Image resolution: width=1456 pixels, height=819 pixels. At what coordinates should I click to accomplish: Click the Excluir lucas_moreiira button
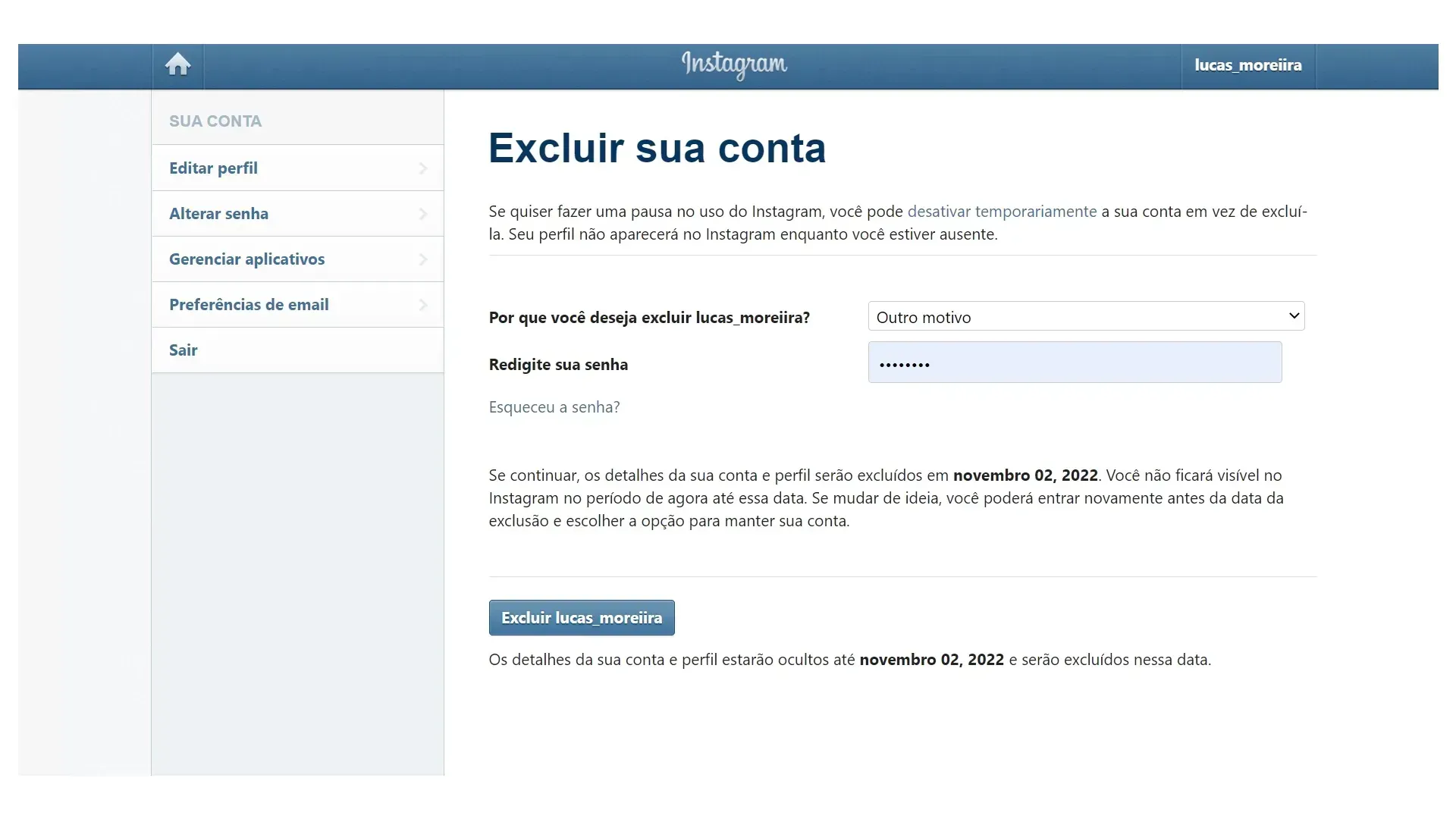click(x=582, y=617)
